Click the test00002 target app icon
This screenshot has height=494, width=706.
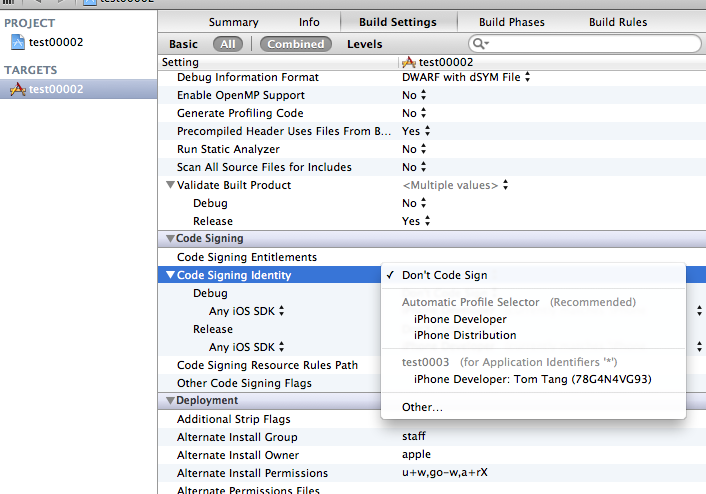[x=18, y=89]
